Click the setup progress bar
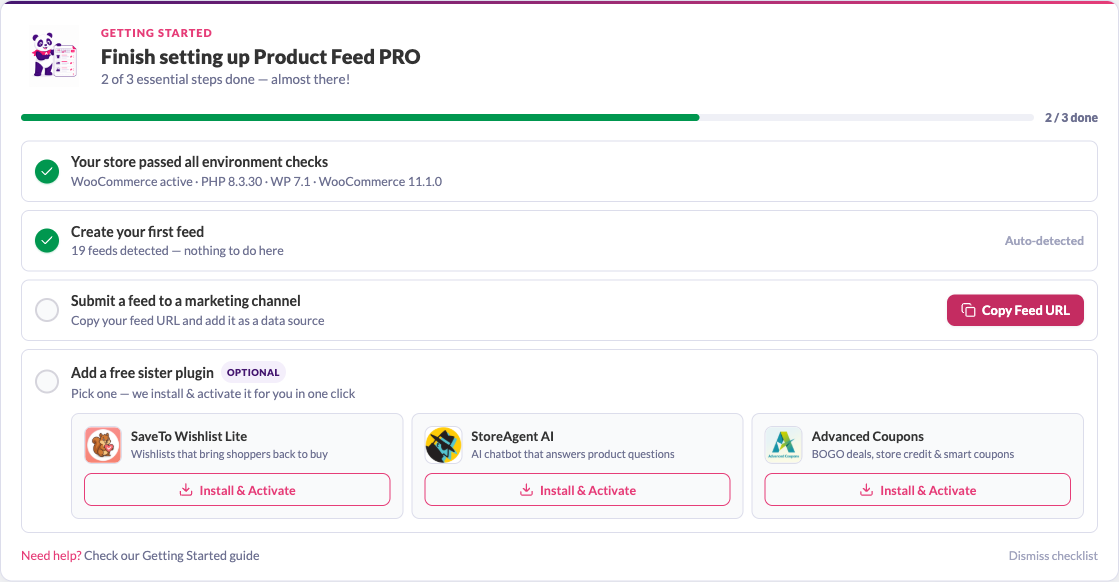The height and width of the screenshot is (582, 1119). point(527,118)
